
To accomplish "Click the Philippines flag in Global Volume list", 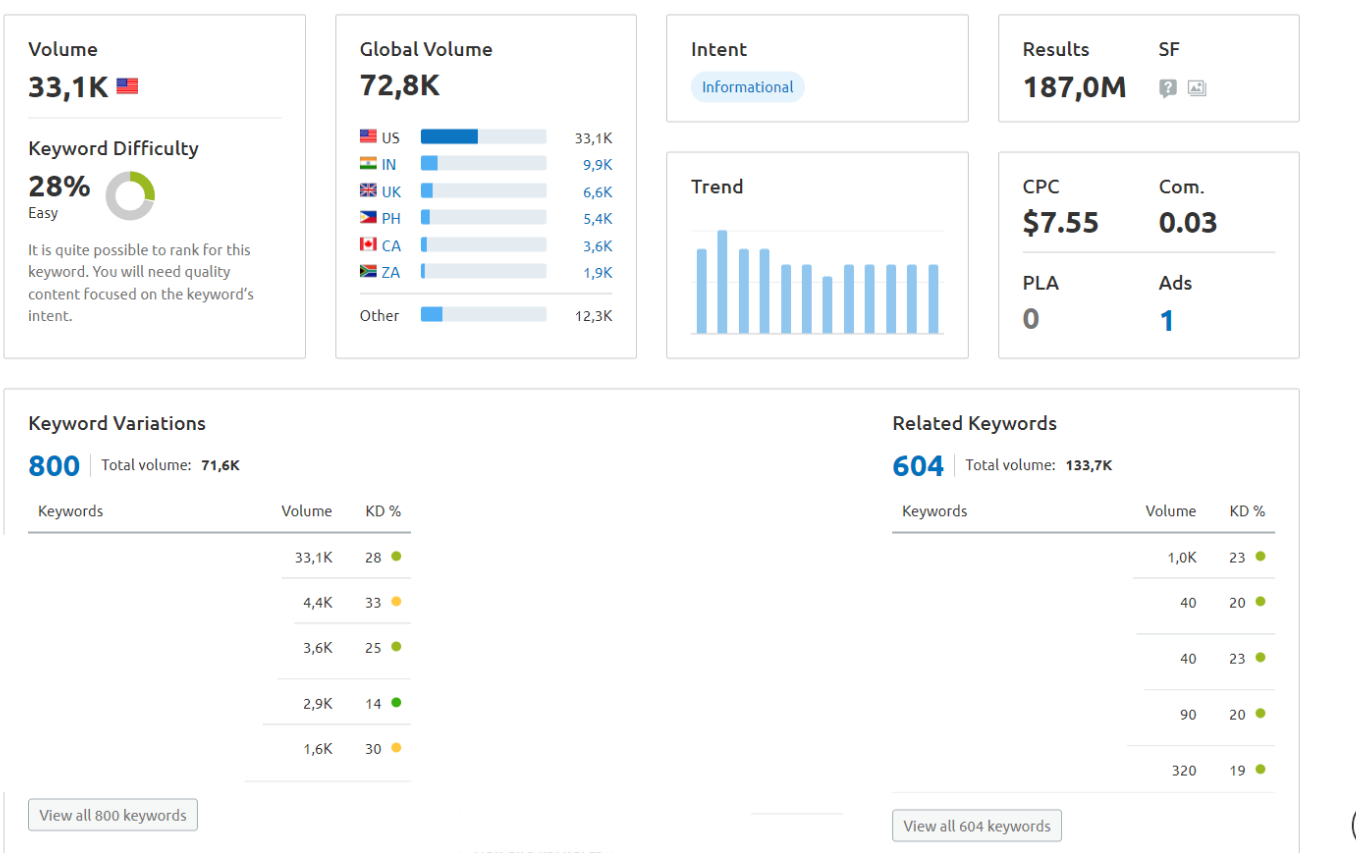I will click(x=368, y=218).
